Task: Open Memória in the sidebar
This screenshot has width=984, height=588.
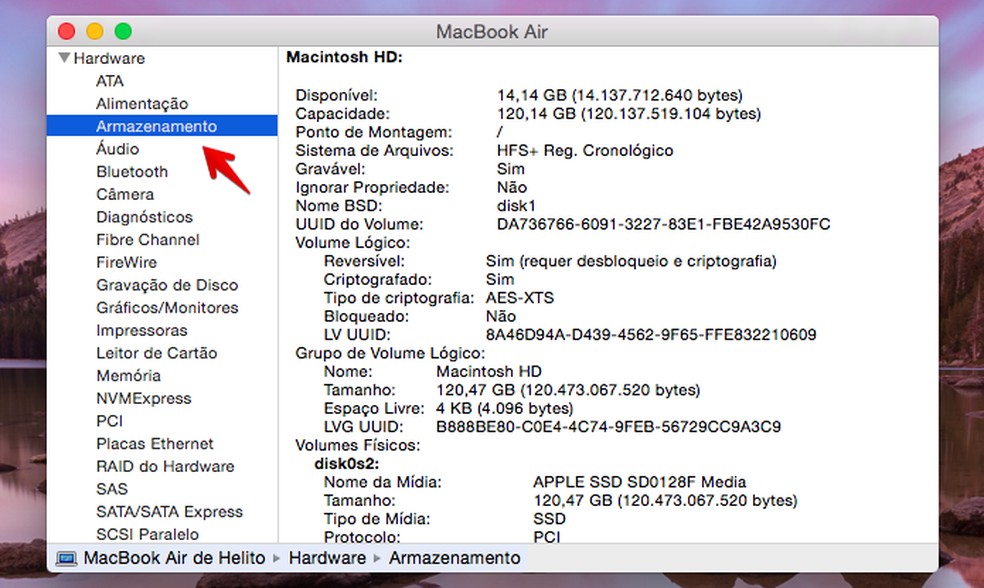Action: click(128, 375)
